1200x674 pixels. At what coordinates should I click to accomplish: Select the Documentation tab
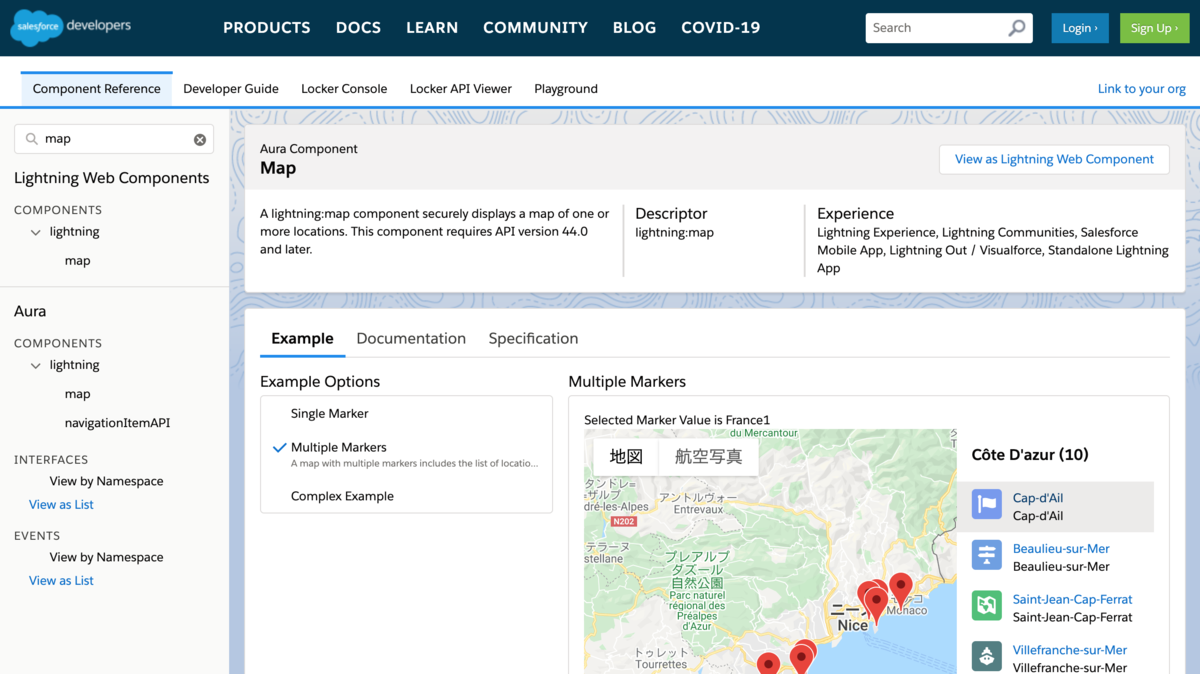click(411, 339)
